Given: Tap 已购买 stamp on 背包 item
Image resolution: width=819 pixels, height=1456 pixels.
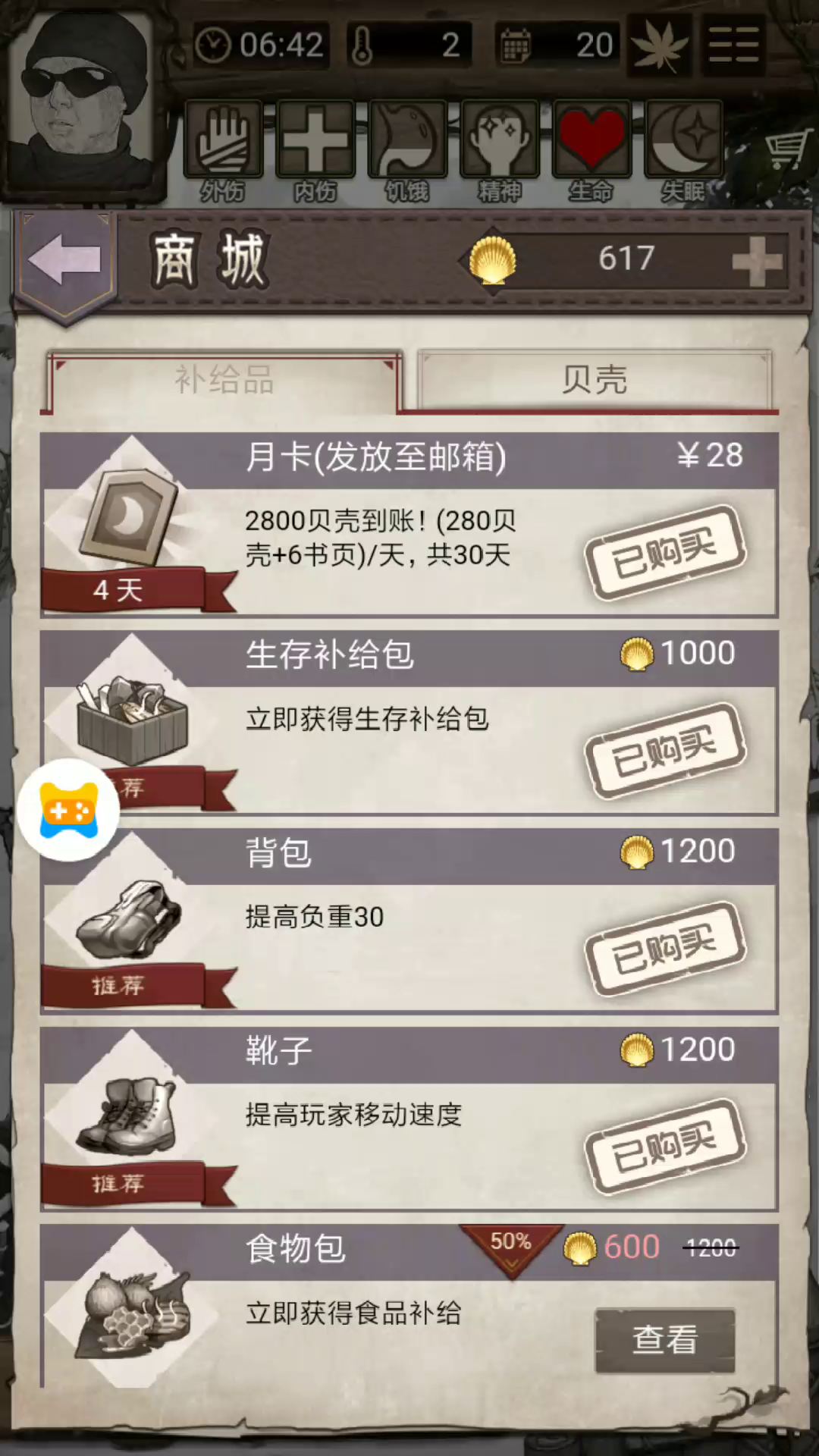Looking at the screenshot, I should (x=665, y=949).
